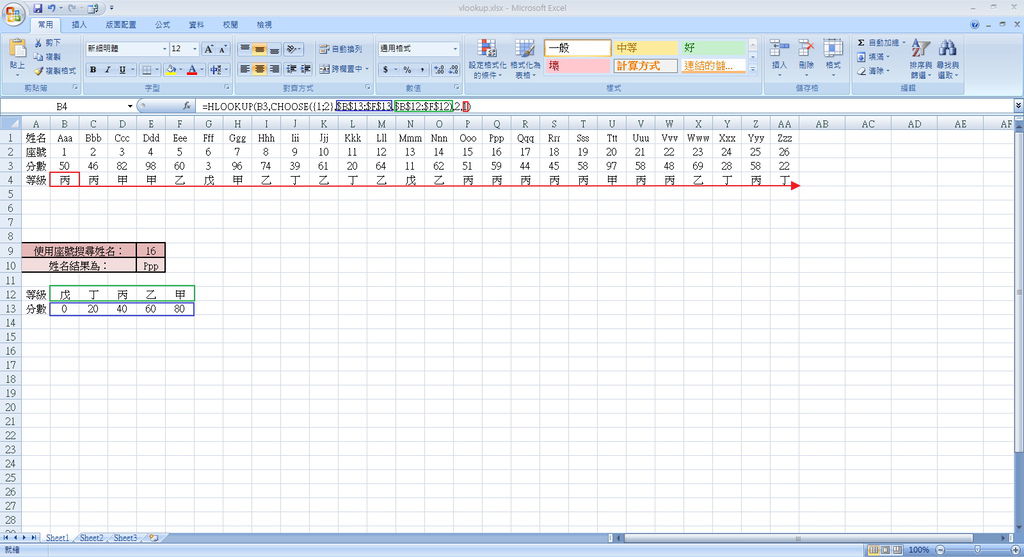Expand the Name Box dropdown arrow
1024x557 pixels.
(x=129, y=106)
